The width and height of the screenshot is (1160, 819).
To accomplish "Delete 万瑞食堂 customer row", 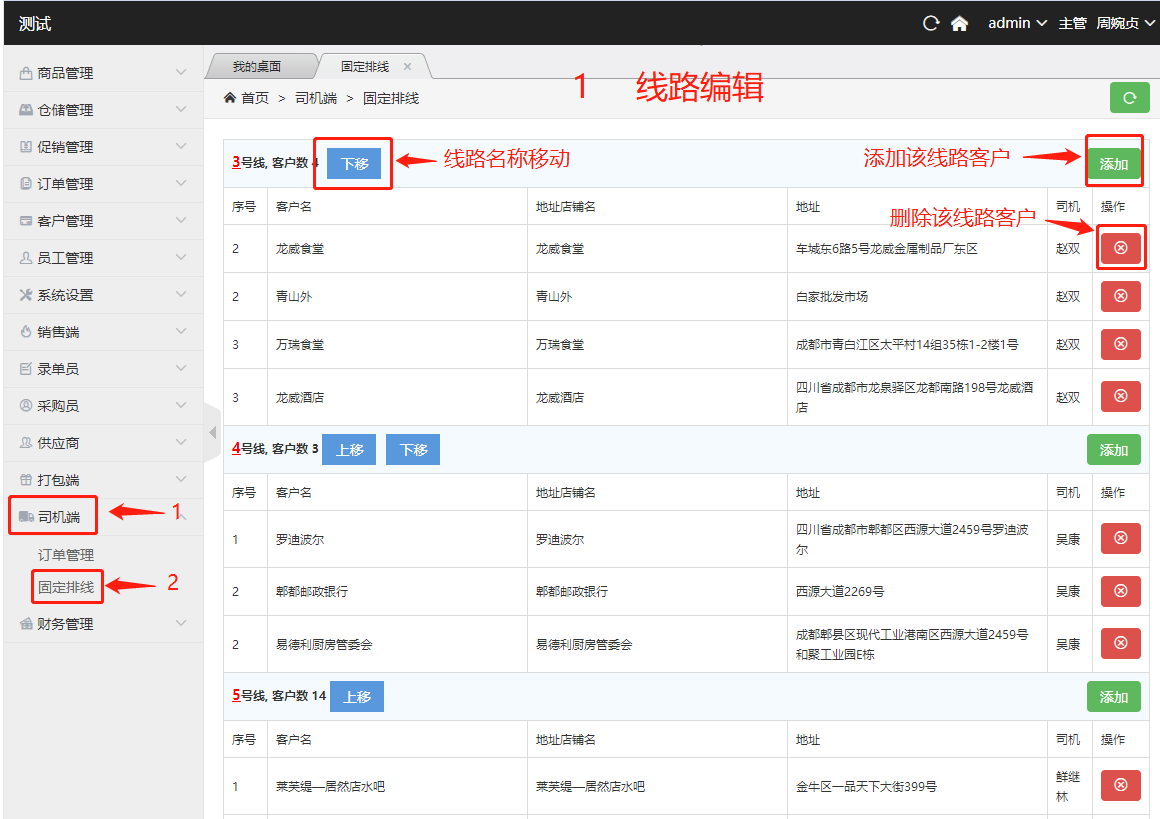I will click(x=1120, y=344).
